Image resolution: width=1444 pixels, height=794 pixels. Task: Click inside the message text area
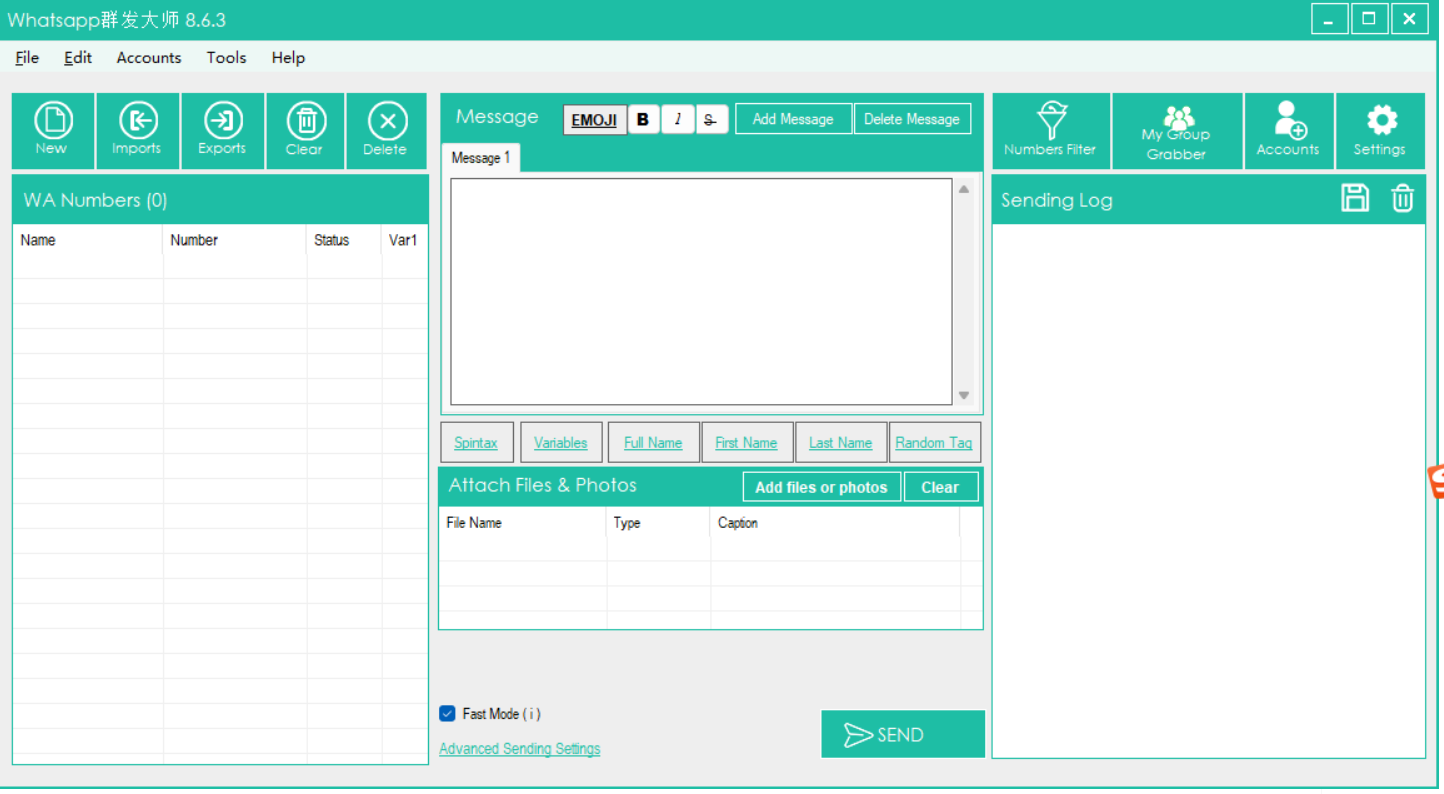click(x=700, y=290)
